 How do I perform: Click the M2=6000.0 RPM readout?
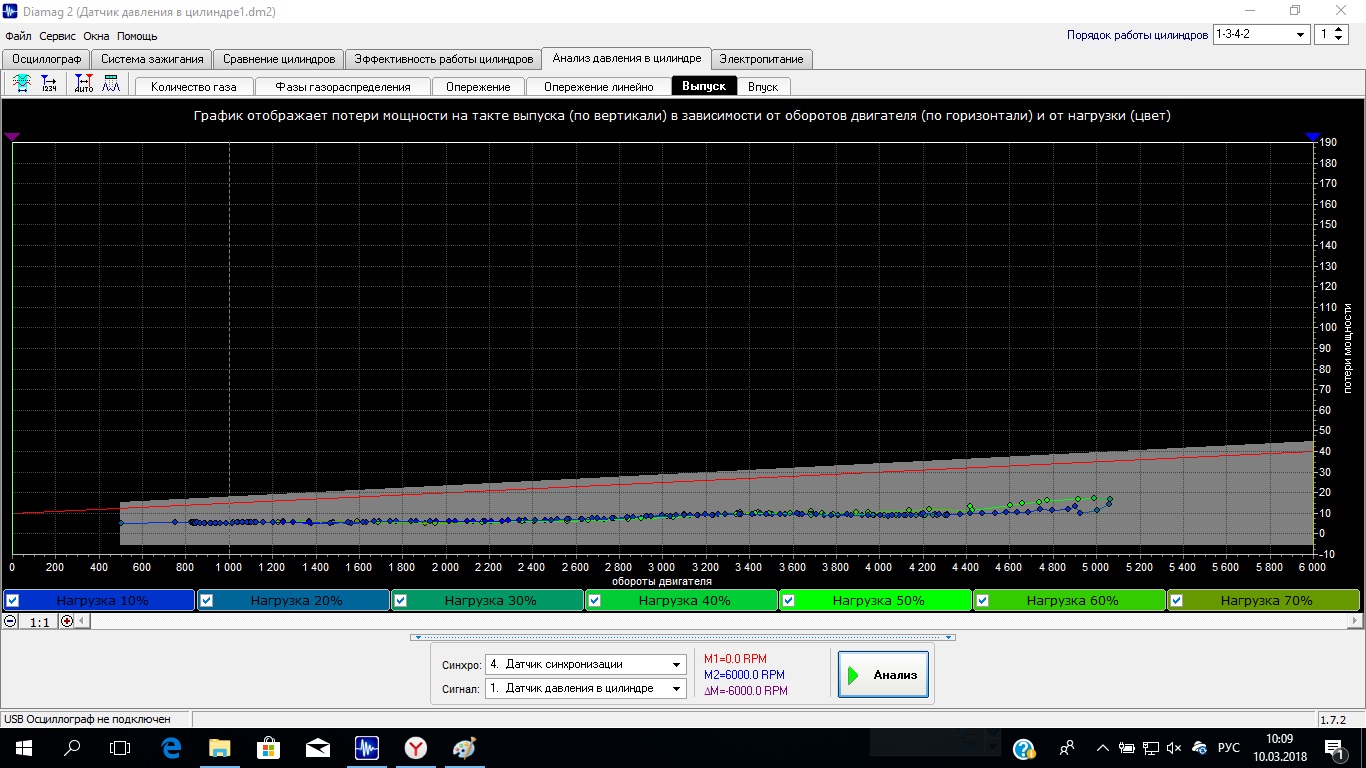tap(745, 675)
